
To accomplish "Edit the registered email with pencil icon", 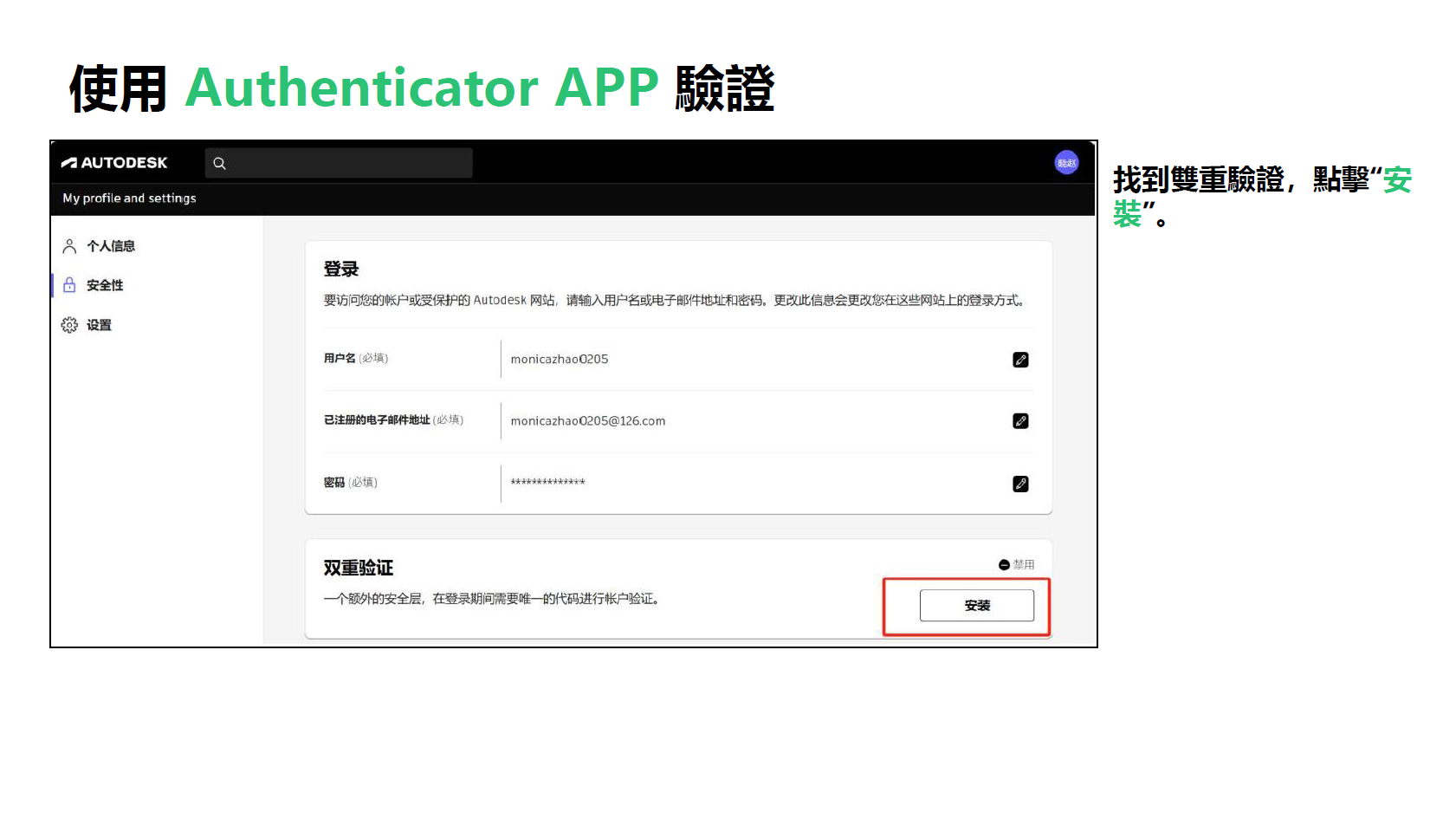I will 1020,421.
